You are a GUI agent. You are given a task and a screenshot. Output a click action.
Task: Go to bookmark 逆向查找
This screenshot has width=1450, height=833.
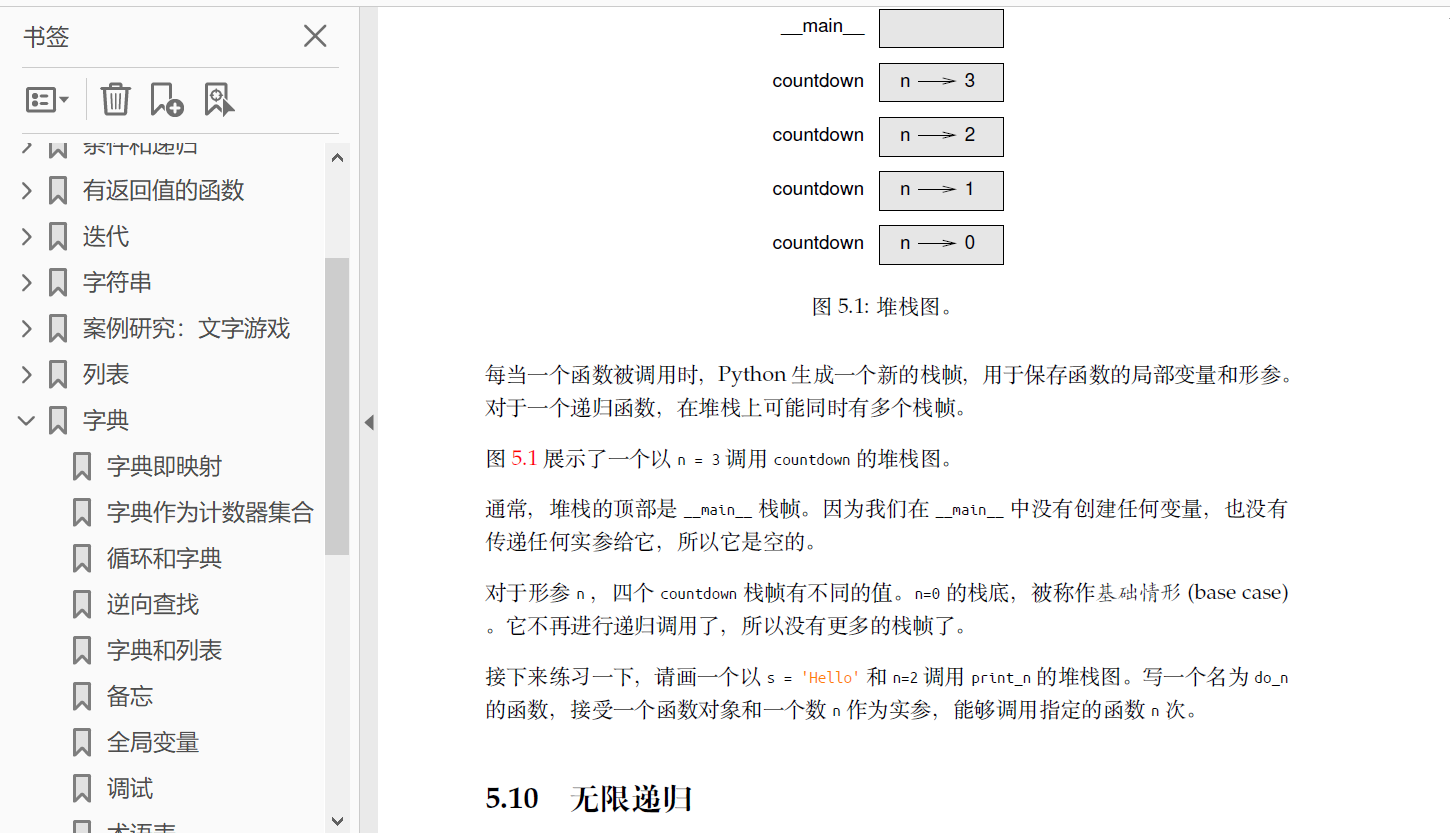coord(153,604)
